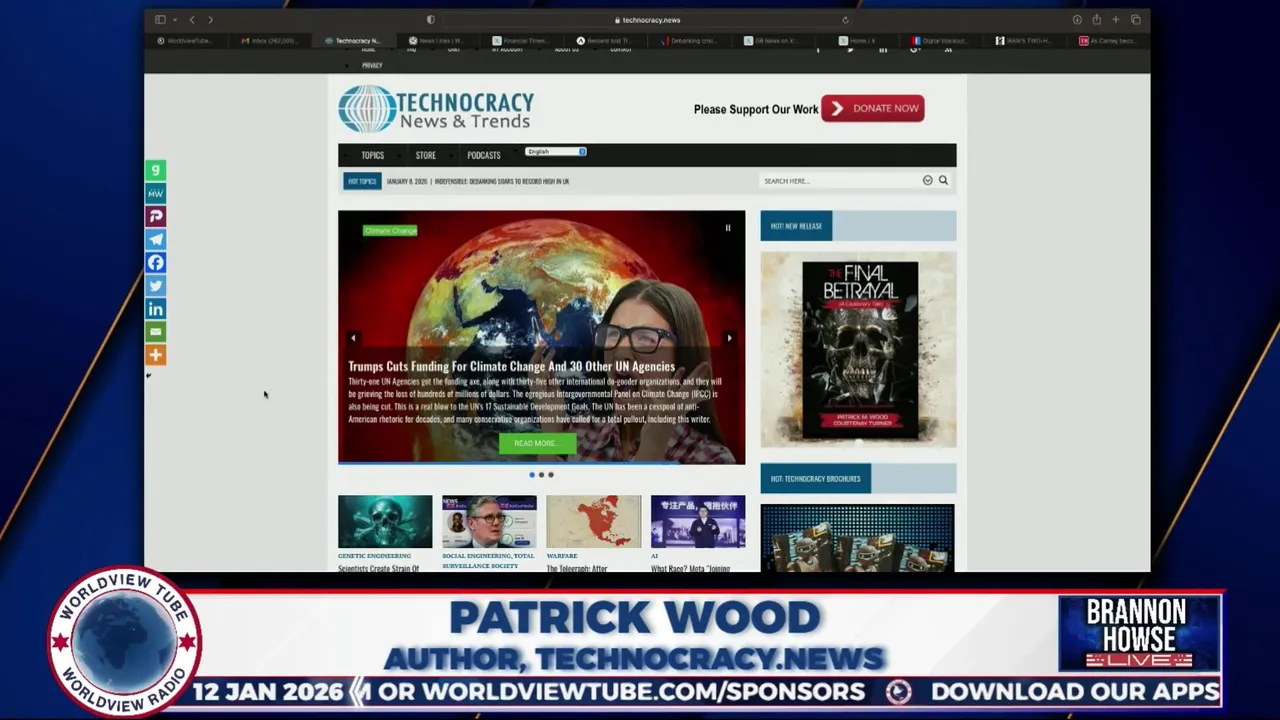Click HOT: TECHNOCRACY BROCHURES heading
The height and width of the screenshot is (720, 1280).
pyautogui.click(x=816, y=479)
